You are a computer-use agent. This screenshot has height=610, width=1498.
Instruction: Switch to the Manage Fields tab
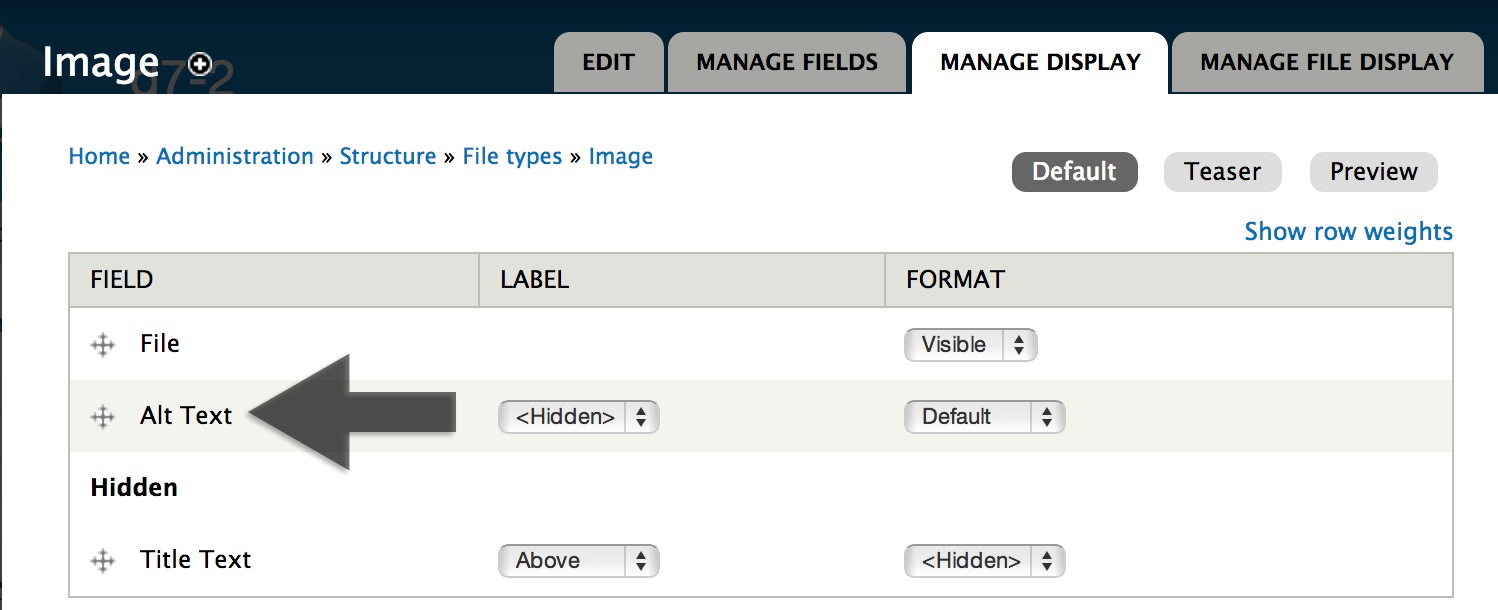[787, 62]
